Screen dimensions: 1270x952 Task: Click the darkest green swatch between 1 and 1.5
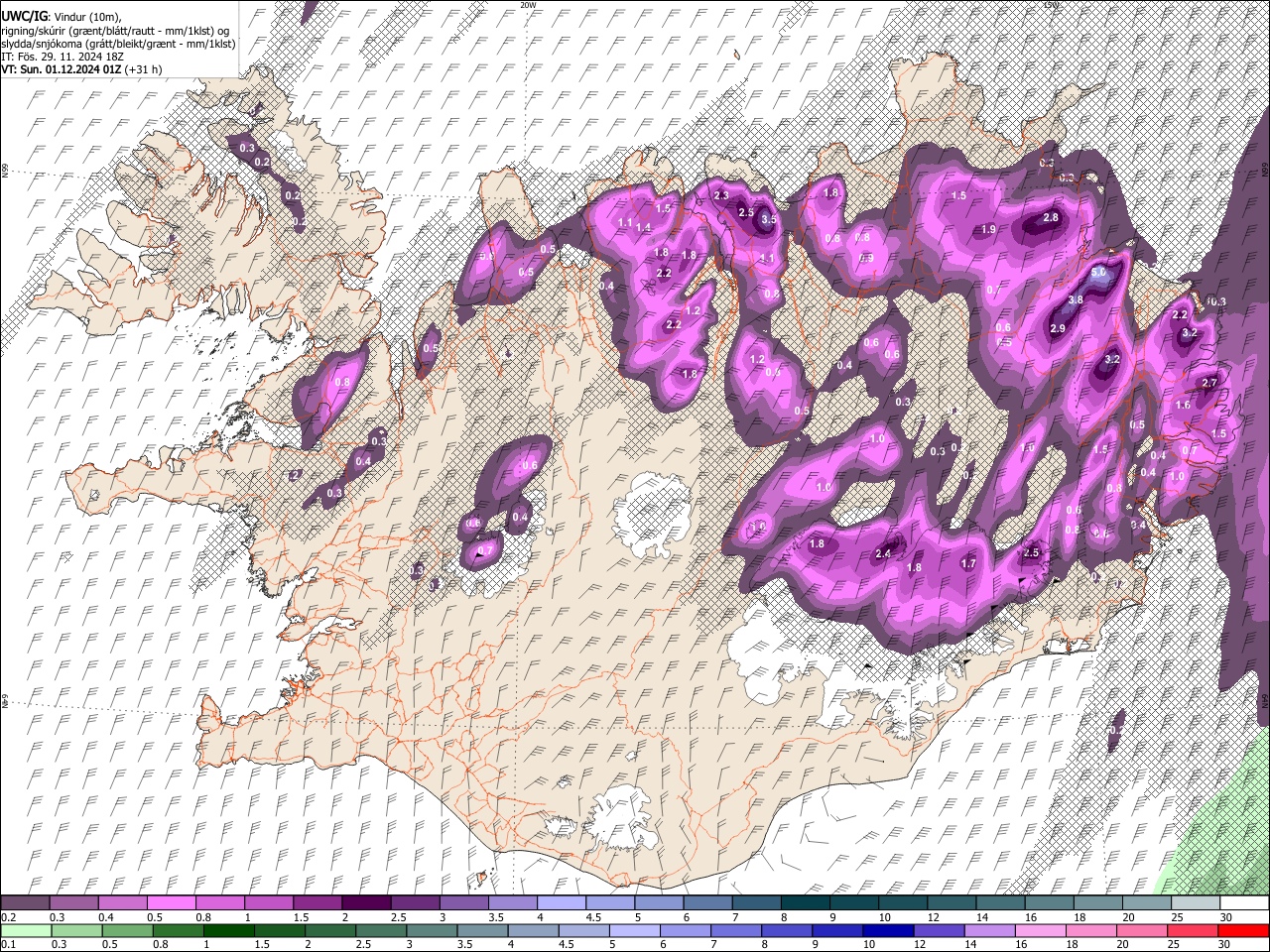click(229, 930)
